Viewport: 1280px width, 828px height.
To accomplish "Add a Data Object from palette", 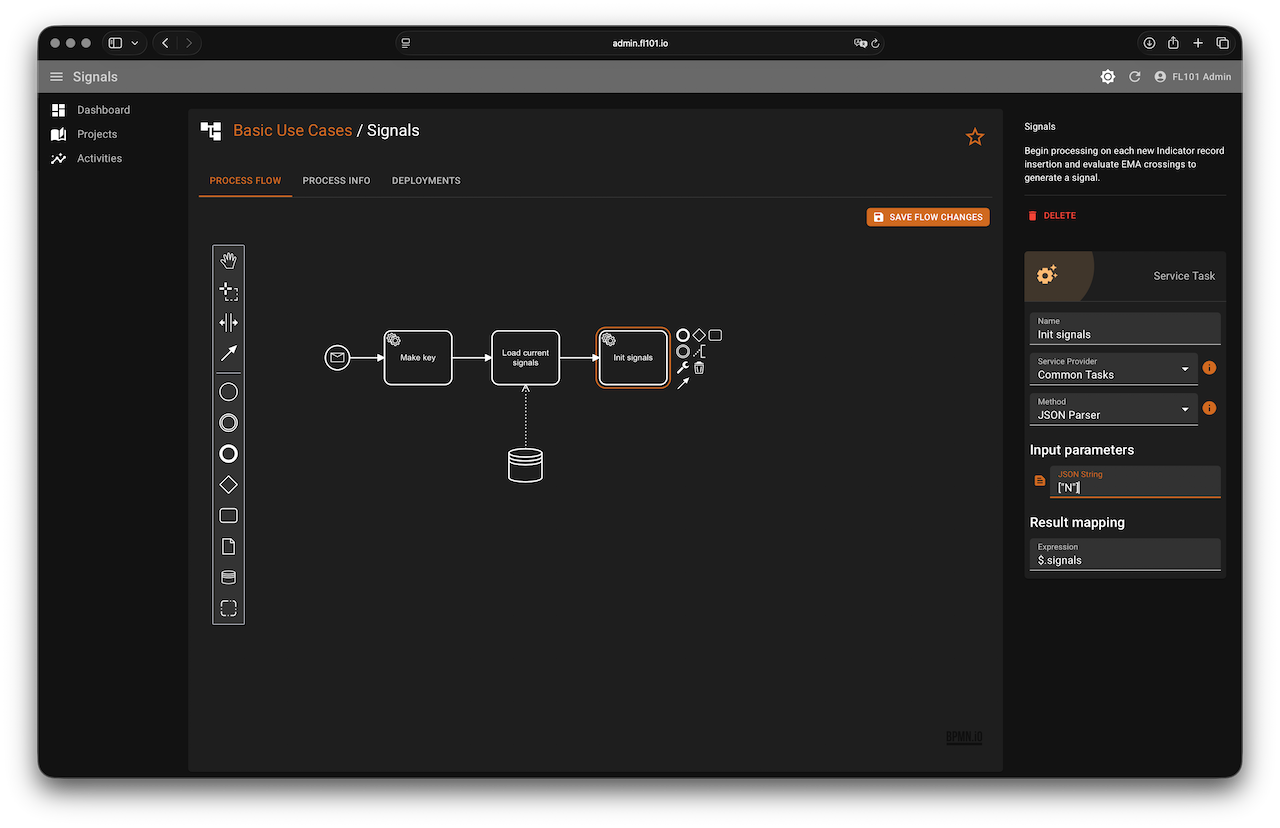I will (228, 547).
